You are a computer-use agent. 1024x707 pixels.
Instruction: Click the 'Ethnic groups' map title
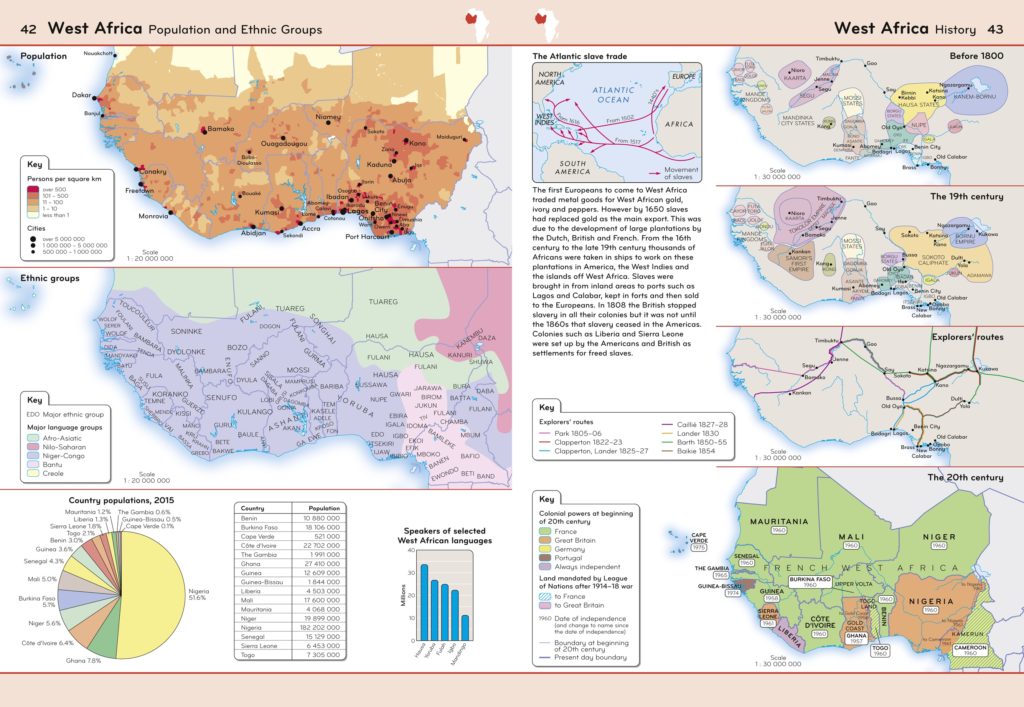click(50, 278)
